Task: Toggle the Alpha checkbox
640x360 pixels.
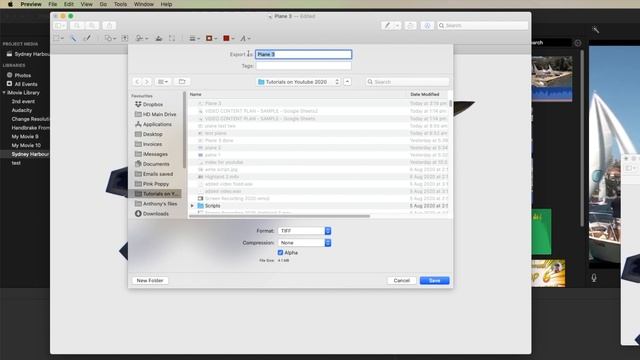Action: click(280, 253)
